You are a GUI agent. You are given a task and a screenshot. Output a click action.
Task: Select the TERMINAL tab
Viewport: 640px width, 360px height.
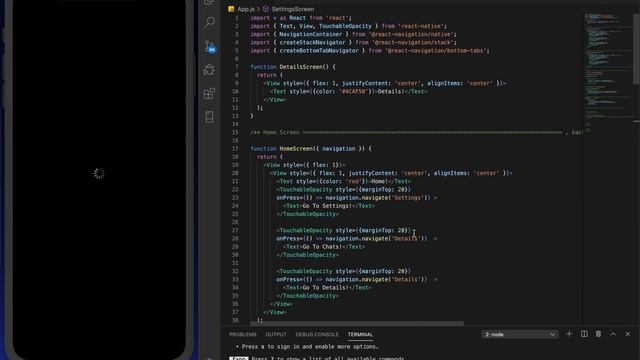click(x=360, y=334)
